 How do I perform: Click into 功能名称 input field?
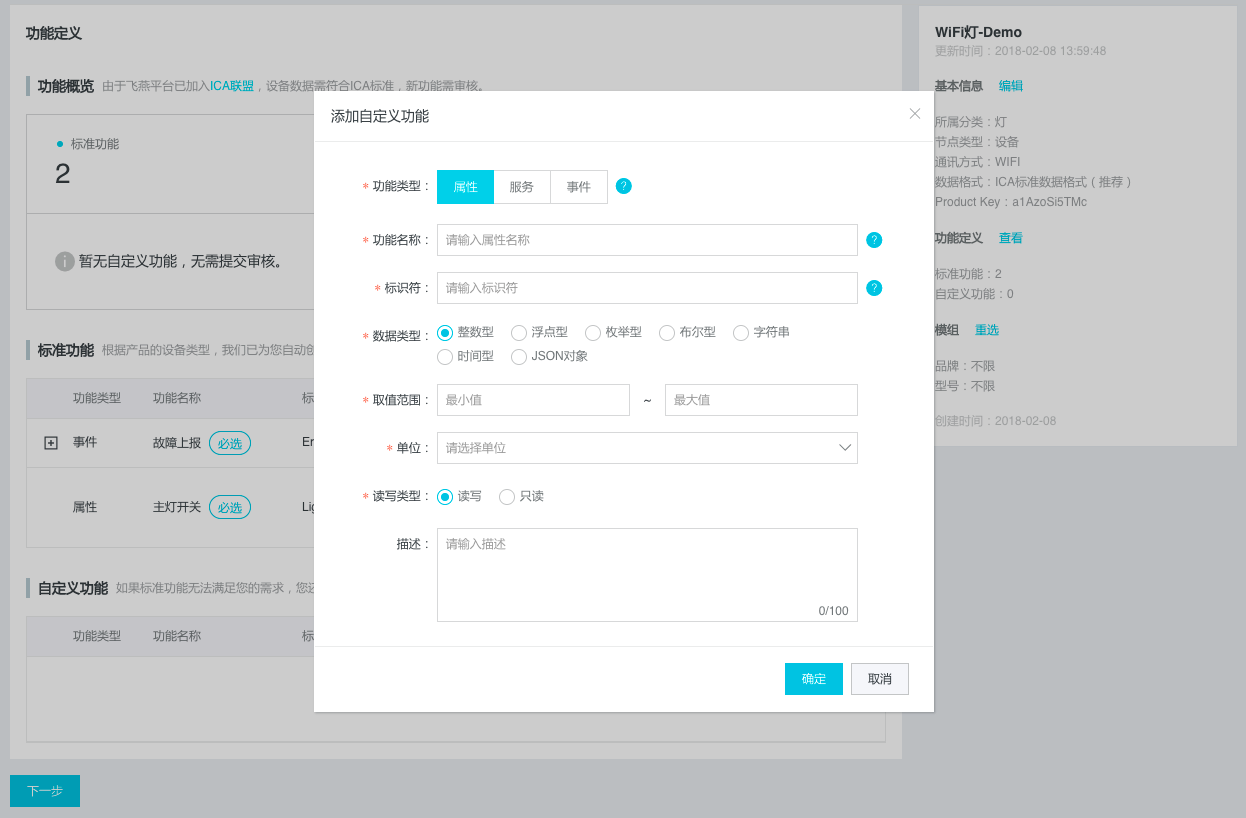646,240
